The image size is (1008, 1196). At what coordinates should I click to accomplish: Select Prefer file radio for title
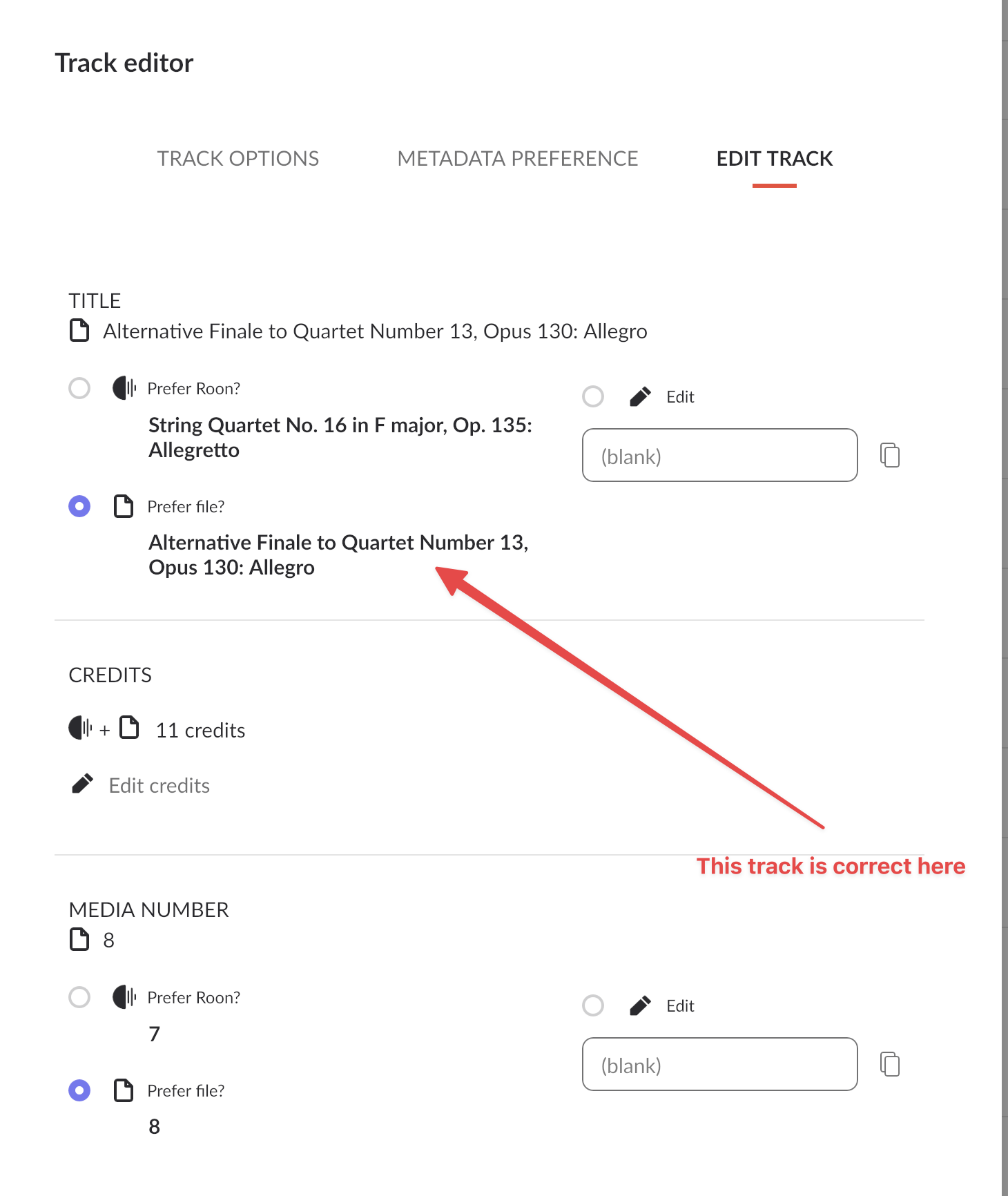click(79, 506)
